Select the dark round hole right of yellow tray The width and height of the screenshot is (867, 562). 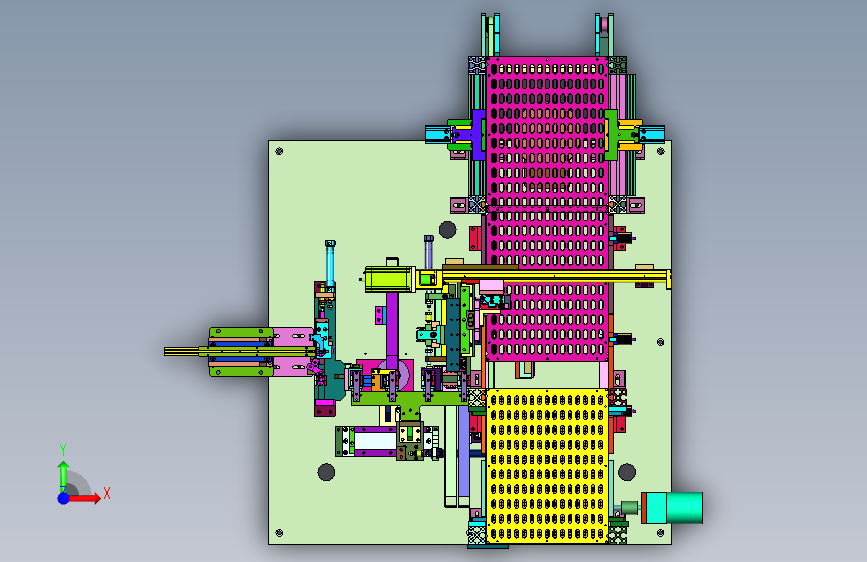pos(626,472)
